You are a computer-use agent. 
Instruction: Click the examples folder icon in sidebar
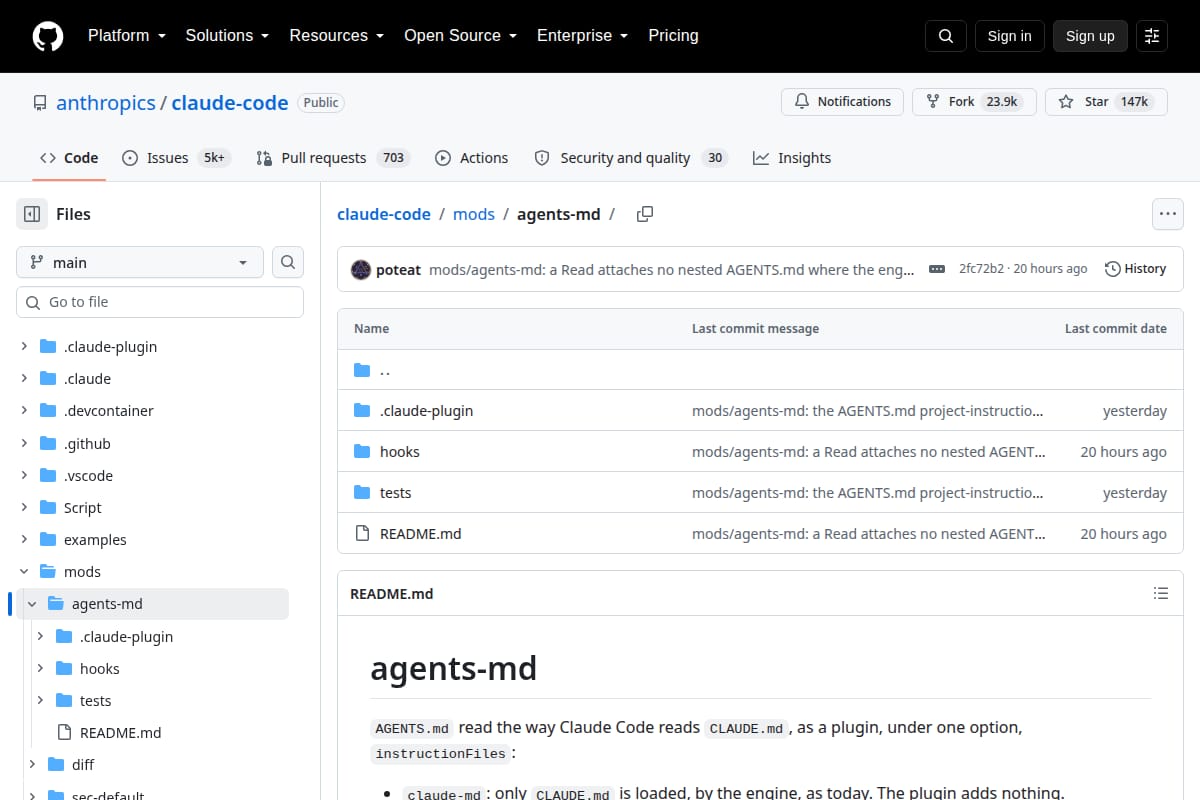coord(47,540)
